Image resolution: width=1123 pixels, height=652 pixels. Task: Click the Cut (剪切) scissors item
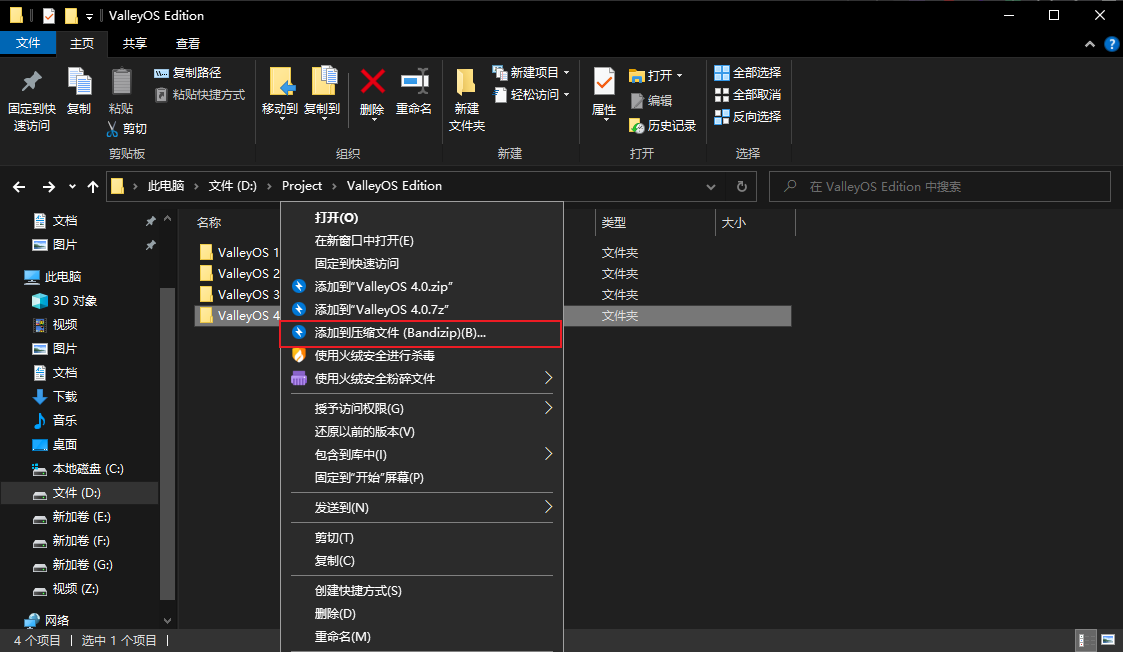127,129
